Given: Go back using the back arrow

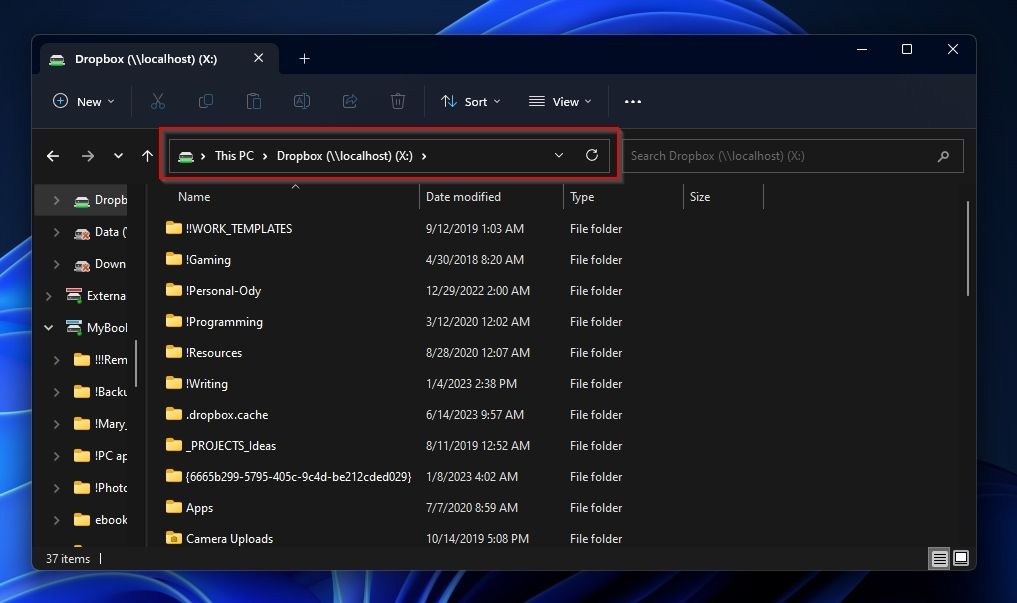Looking at the screenshot, I should pos(52,155).
